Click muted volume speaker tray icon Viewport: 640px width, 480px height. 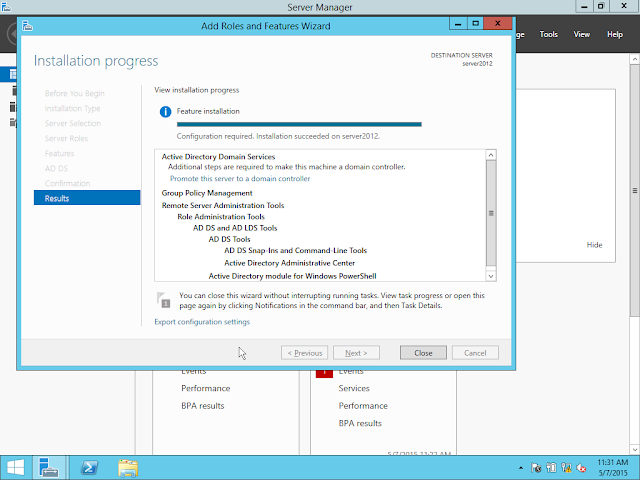pos(581,468)
